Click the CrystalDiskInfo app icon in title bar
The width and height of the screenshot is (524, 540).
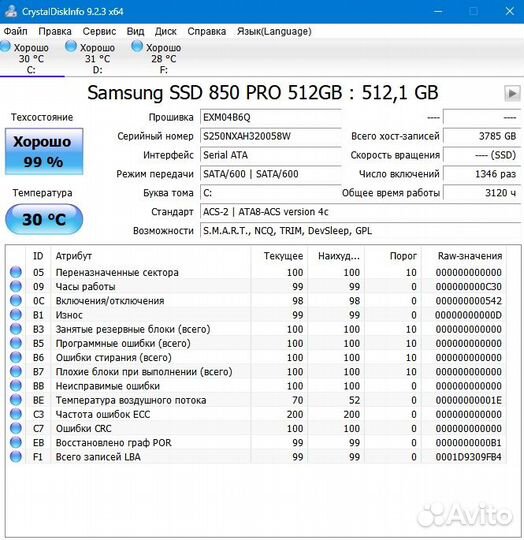[11, 11]
